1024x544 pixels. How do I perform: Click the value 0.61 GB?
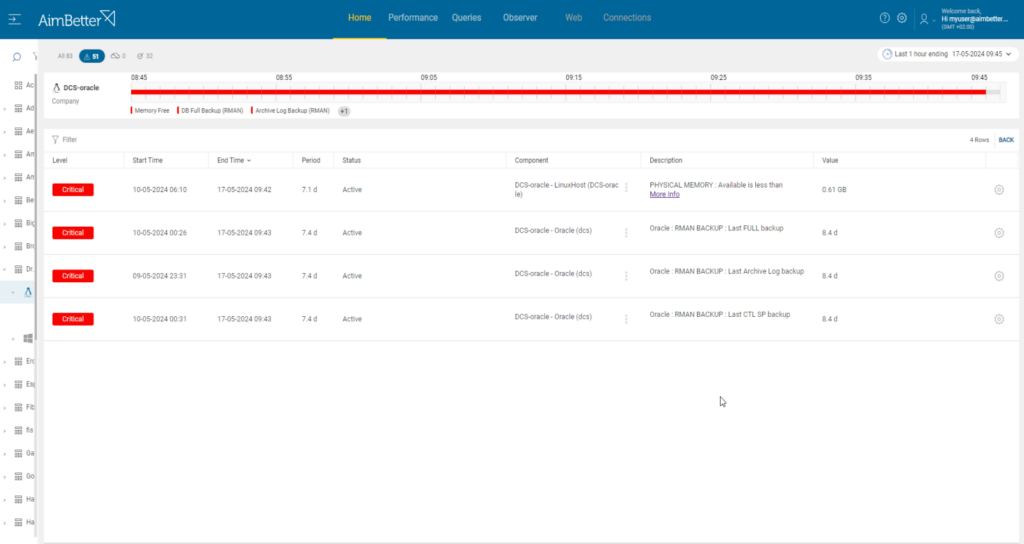[834, 190]
